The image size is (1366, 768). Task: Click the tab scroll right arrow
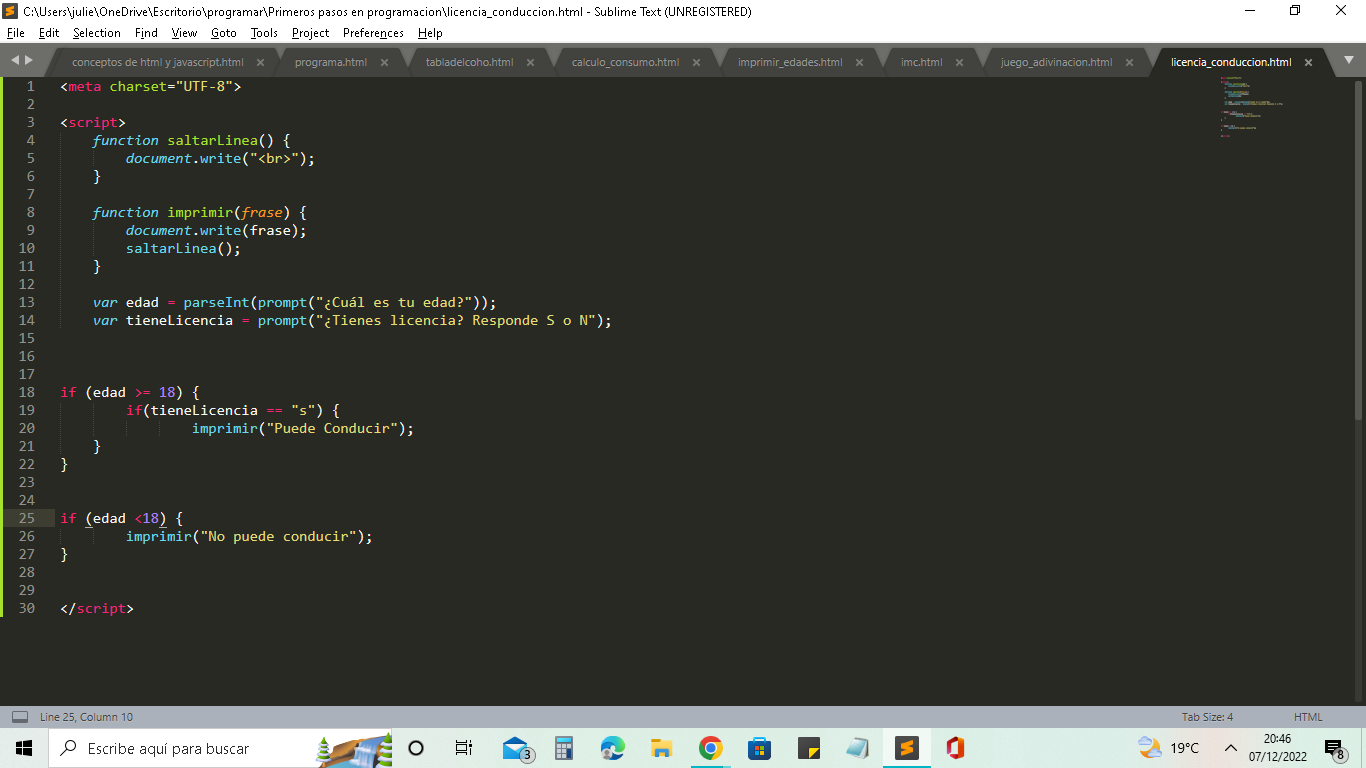point(27,61)
